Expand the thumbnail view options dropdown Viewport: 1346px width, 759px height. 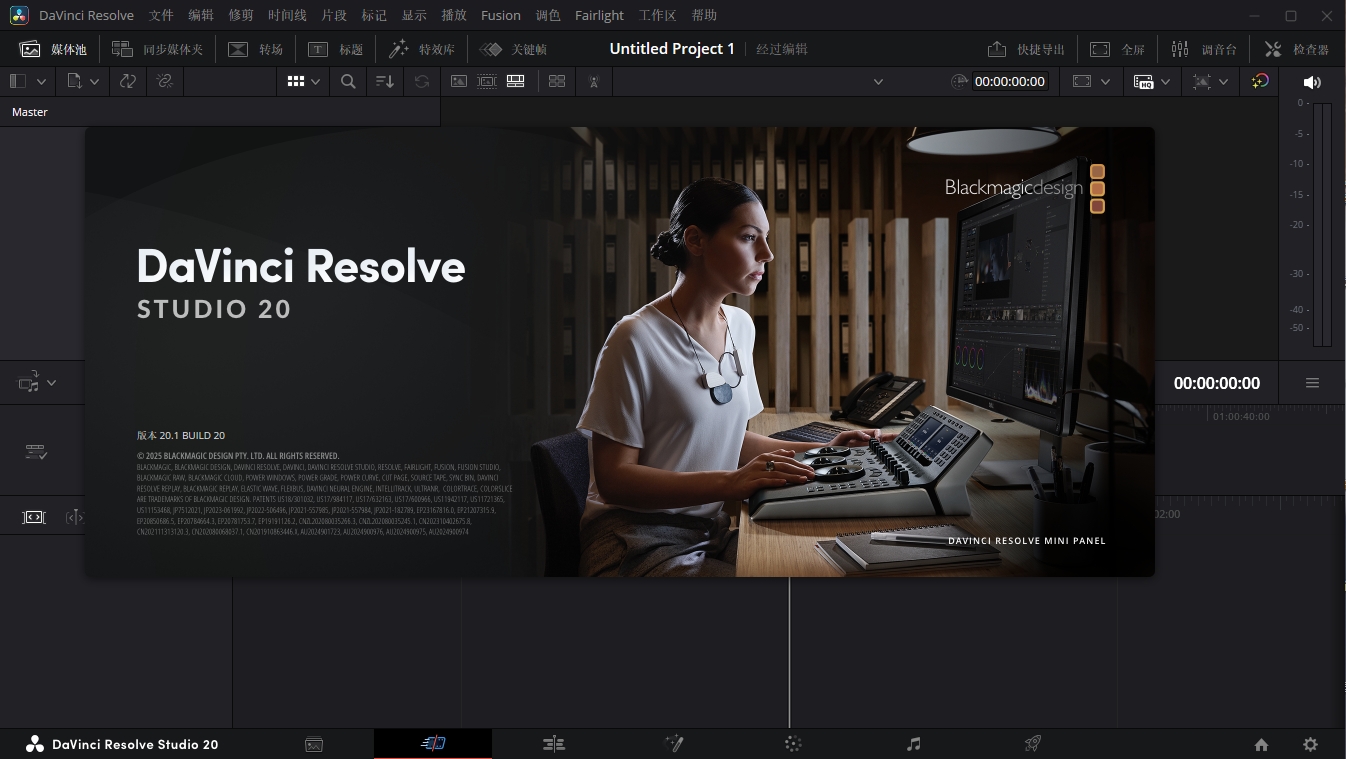[315, 82]
